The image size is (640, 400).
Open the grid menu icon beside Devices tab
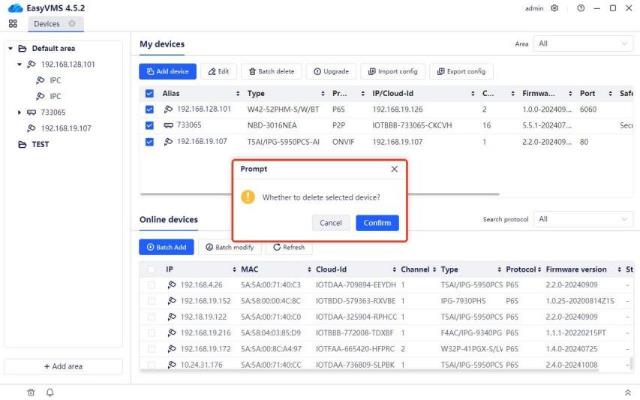pos(13,23)
